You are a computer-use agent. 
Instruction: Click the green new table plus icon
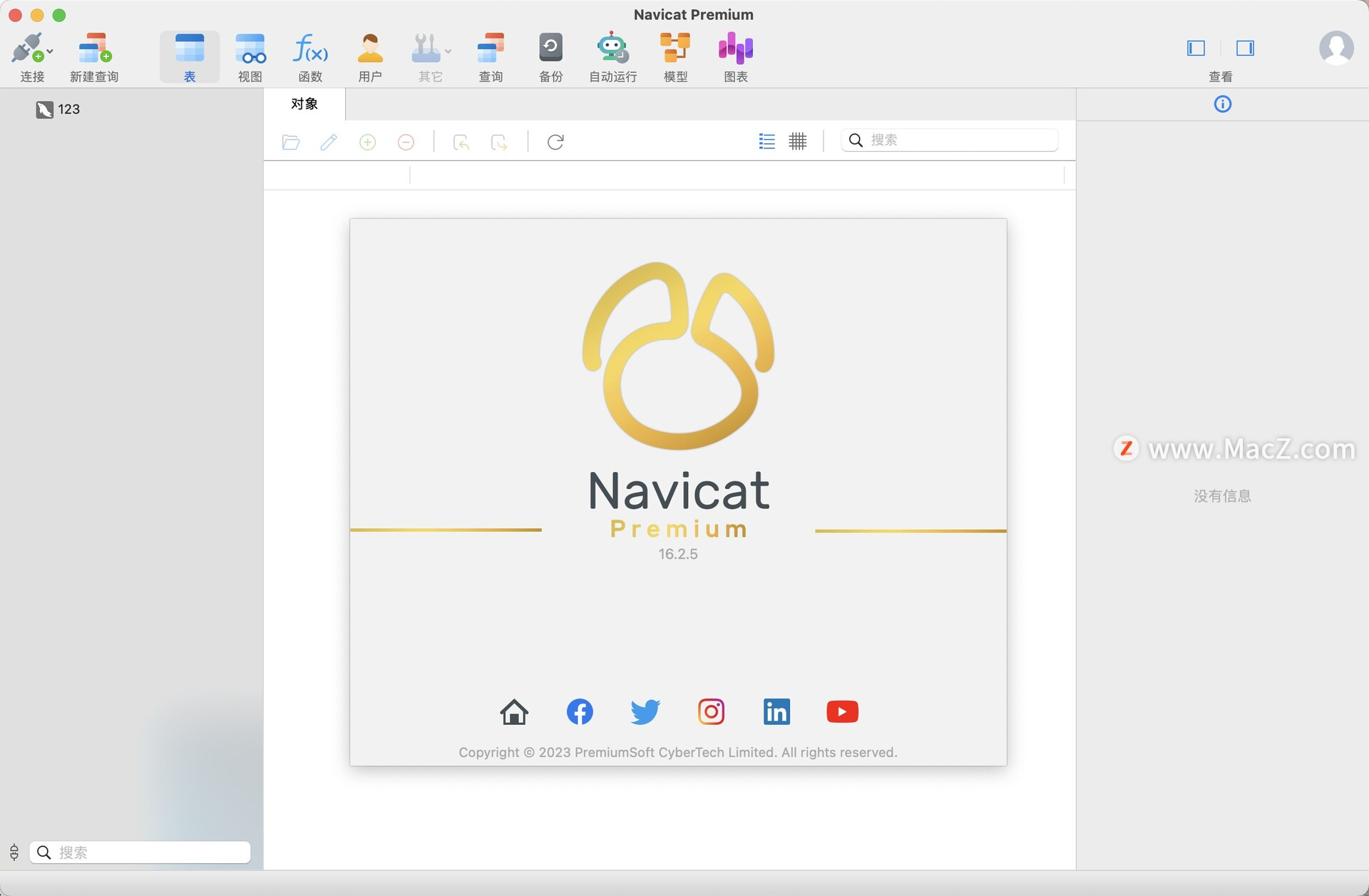point(367,142)
